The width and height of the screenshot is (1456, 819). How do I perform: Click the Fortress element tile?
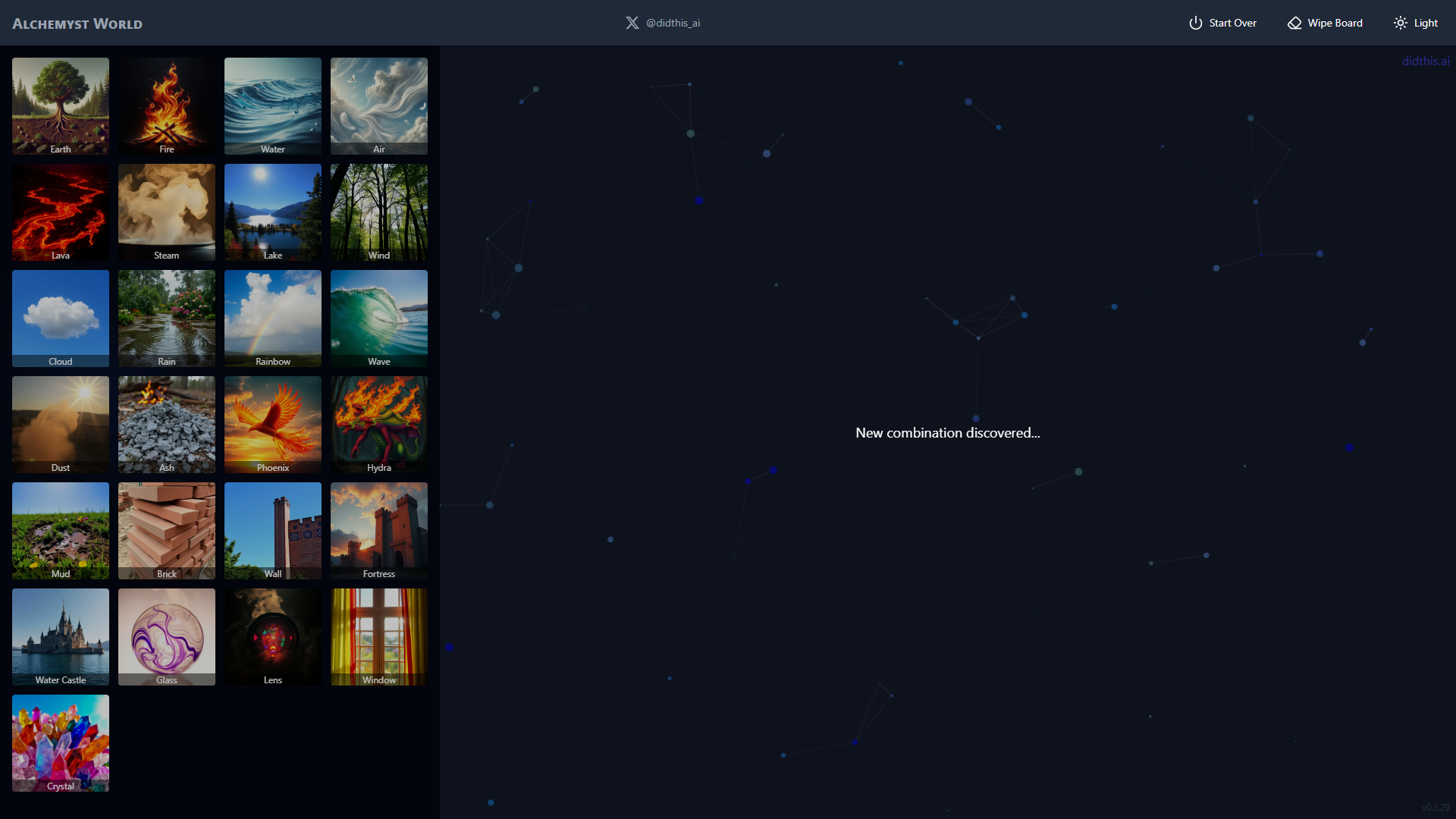(379, 531)
